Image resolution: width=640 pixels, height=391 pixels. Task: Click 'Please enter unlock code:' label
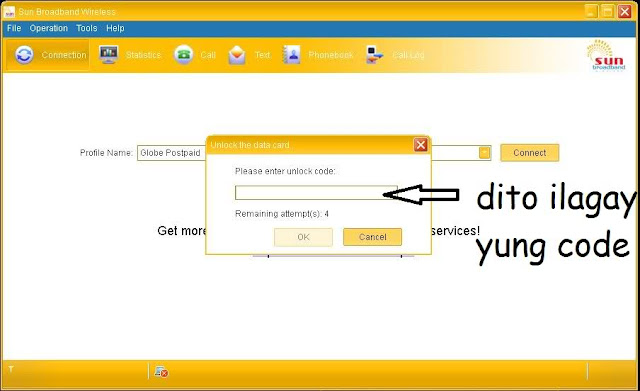285,171
